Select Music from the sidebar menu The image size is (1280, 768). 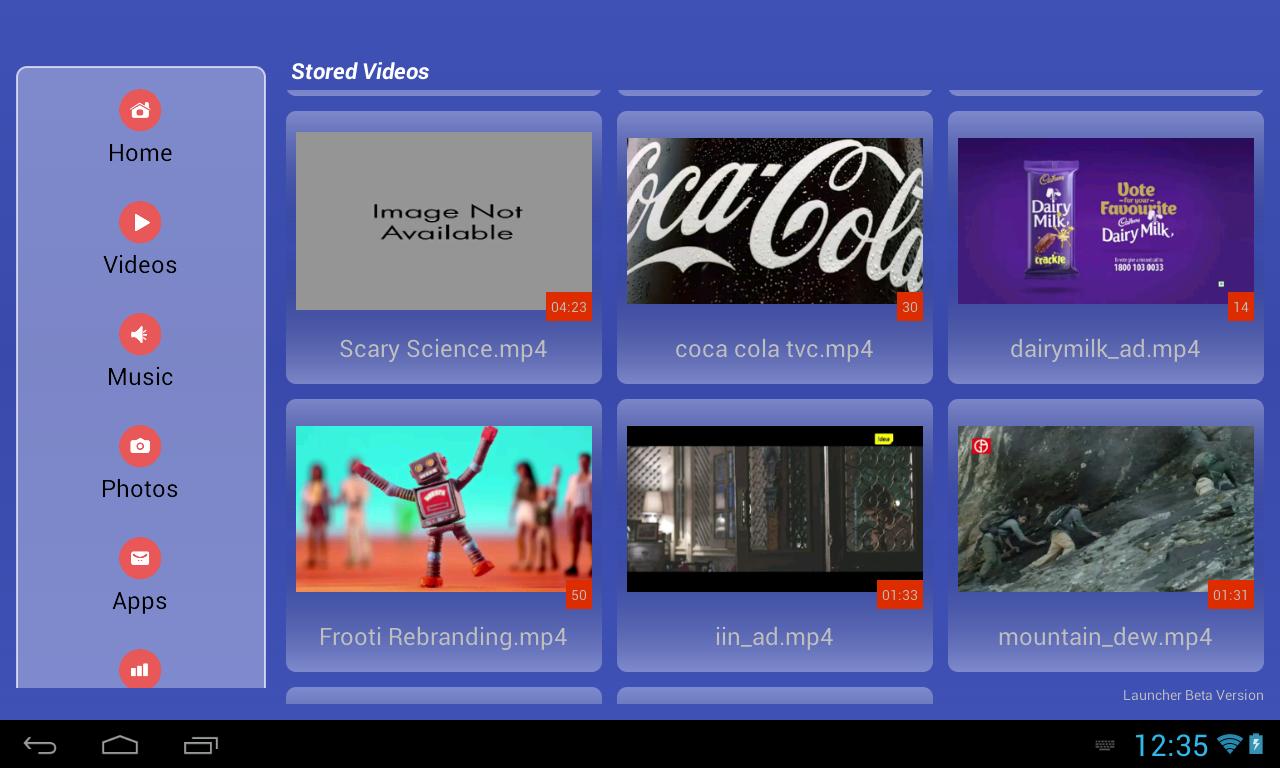pos(140,377)
